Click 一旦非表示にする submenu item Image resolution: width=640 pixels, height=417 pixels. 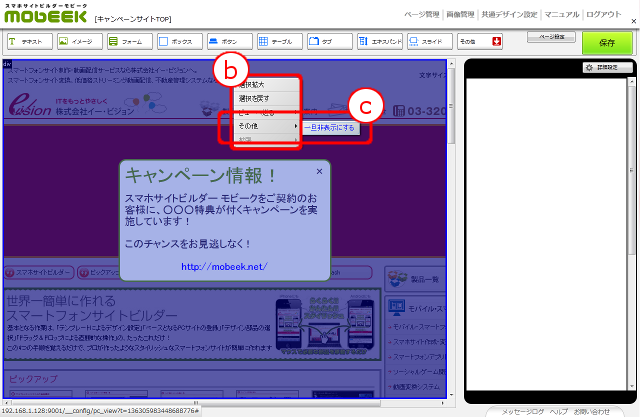[330, 128]
